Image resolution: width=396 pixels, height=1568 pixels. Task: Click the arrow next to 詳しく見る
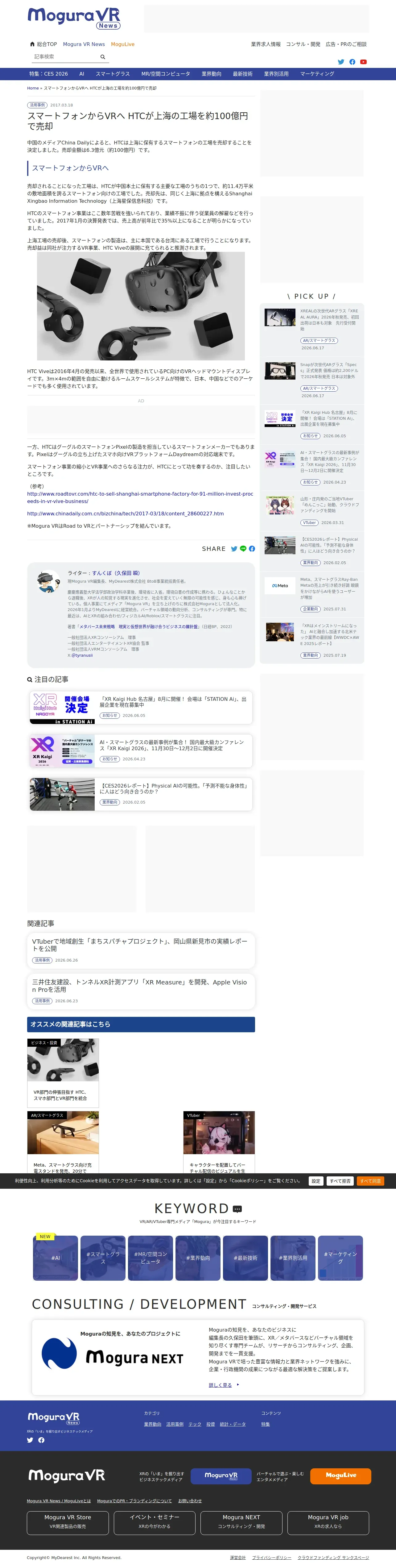[x=238, y=1385]
